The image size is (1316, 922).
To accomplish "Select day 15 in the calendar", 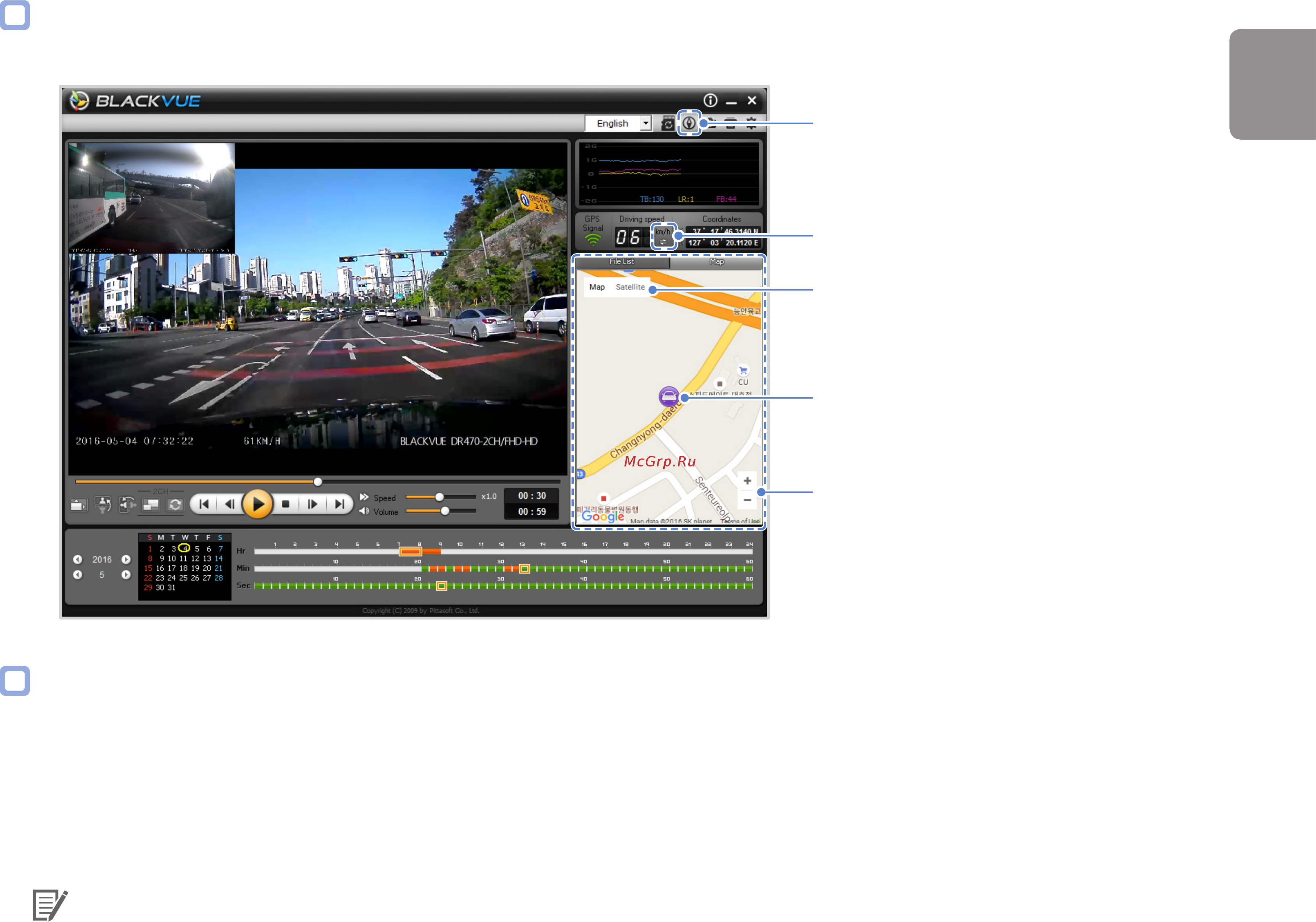I will click(148, 568).
